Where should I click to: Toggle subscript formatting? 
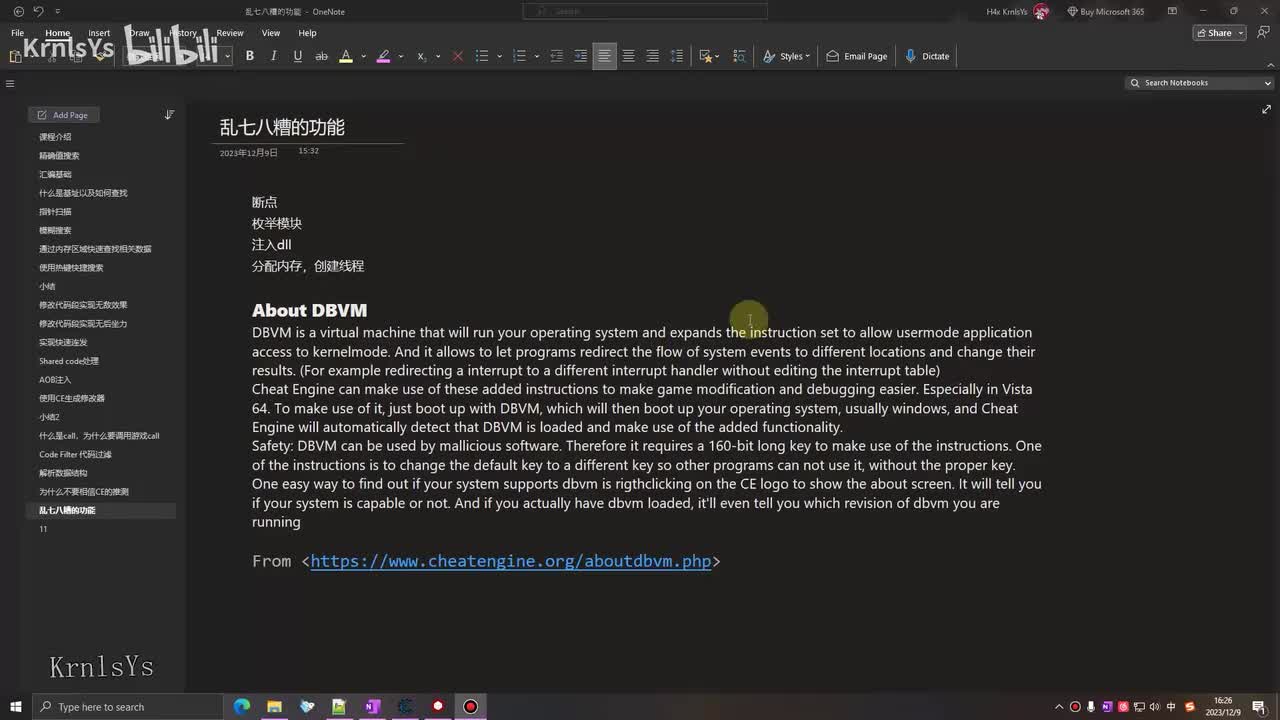coord(421,56)
